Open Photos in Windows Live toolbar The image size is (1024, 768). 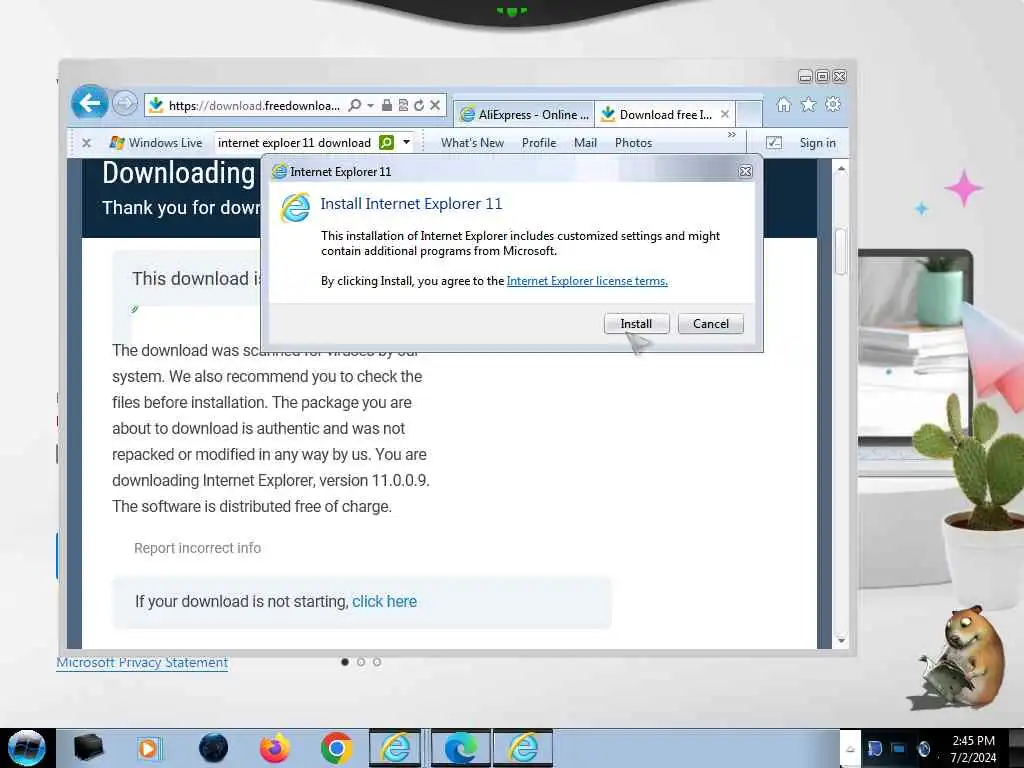click(x=633, y=142)
